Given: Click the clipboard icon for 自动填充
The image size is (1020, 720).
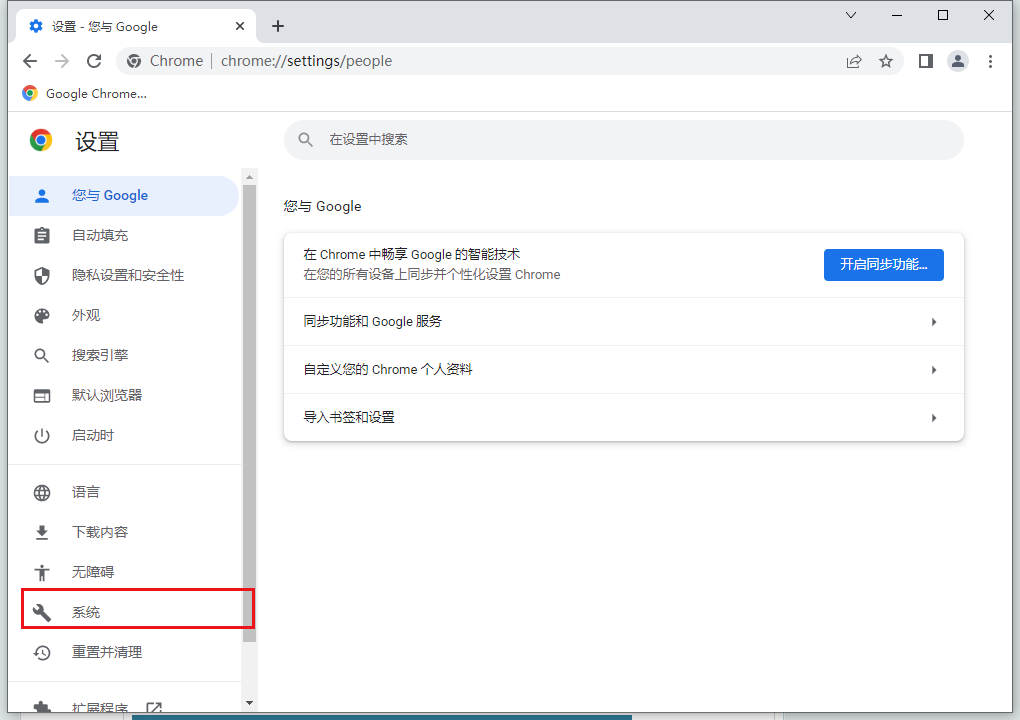Looking at the screenshot, I should pyautogui.click(x=42, y=235).
